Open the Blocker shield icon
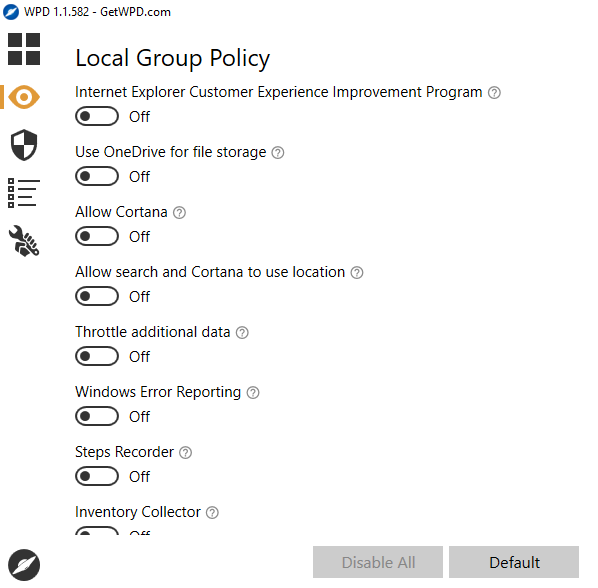 [x=24, y=145]
